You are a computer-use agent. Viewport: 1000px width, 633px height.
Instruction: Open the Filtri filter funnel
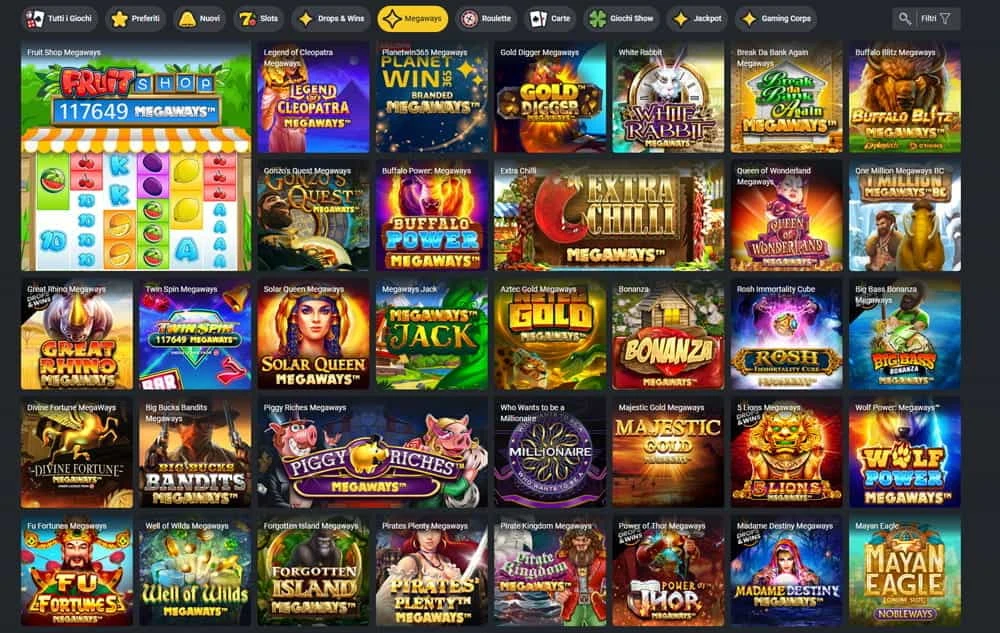pos(938,18)
